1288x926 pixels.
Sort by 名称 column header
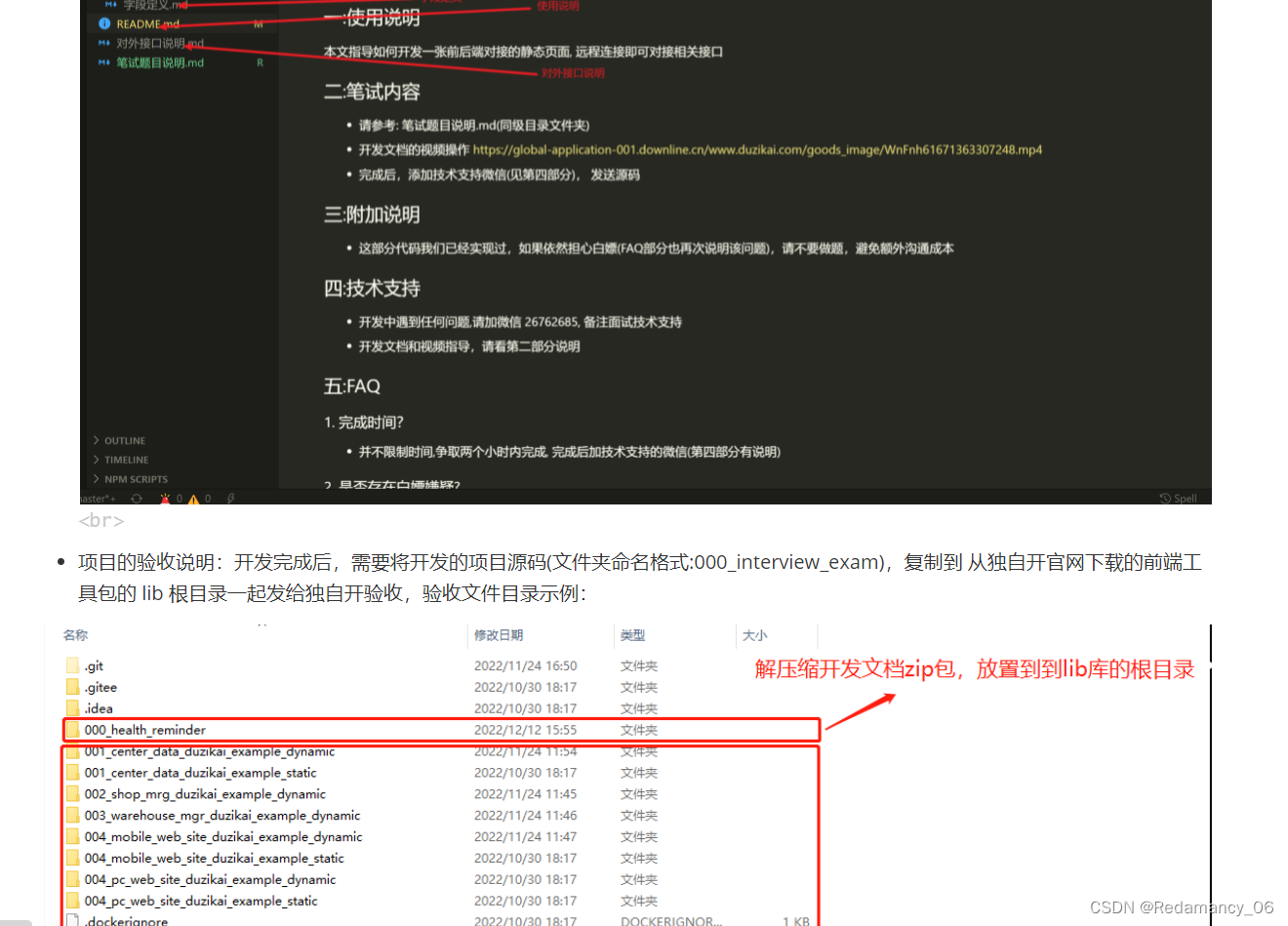point(75,635)
